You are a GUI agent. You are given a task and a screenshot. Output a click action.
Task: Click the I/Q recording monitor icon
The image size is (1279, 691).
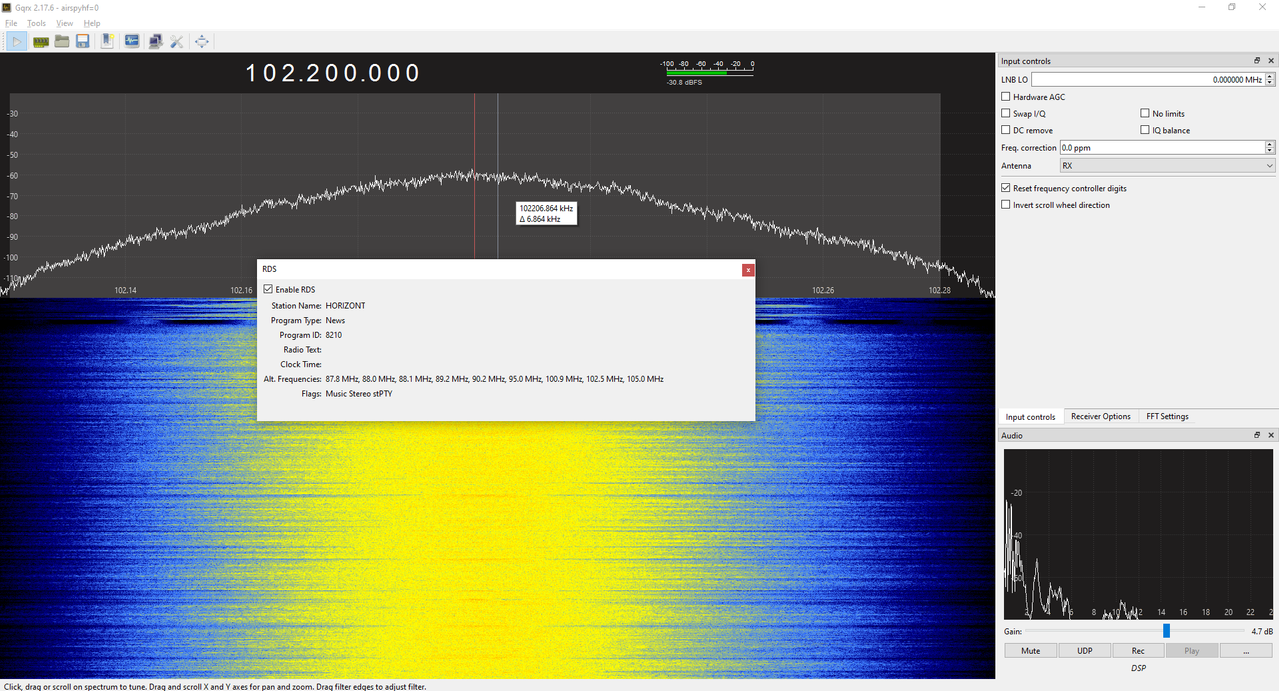(132, 41)
